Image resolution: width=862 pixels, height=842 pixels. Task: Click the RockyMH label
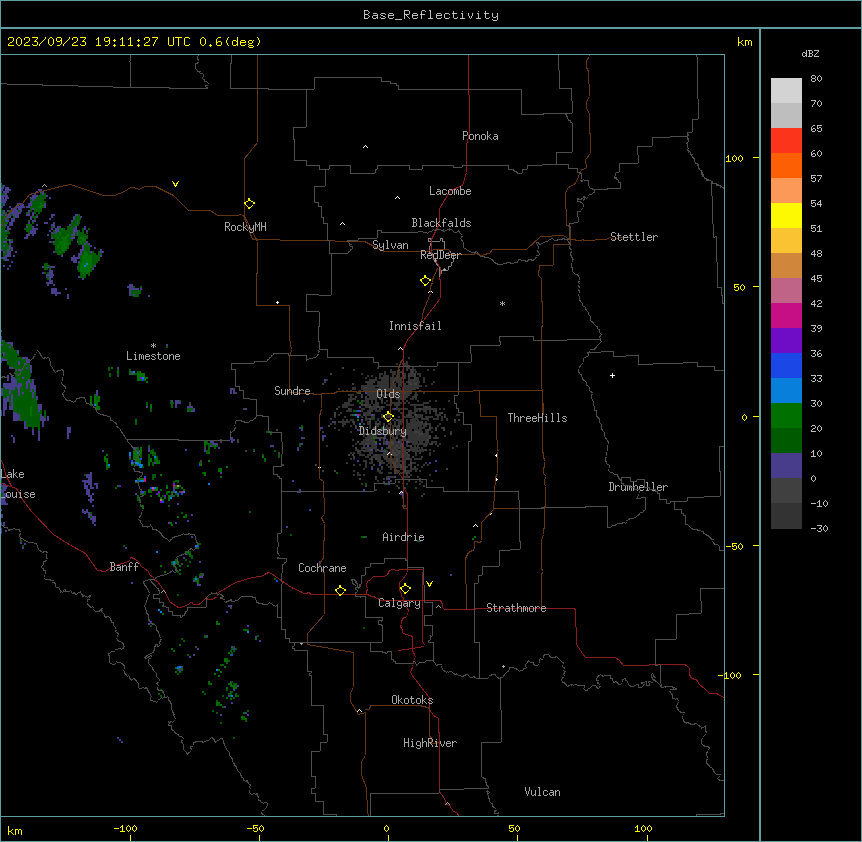tap(245, 227)
